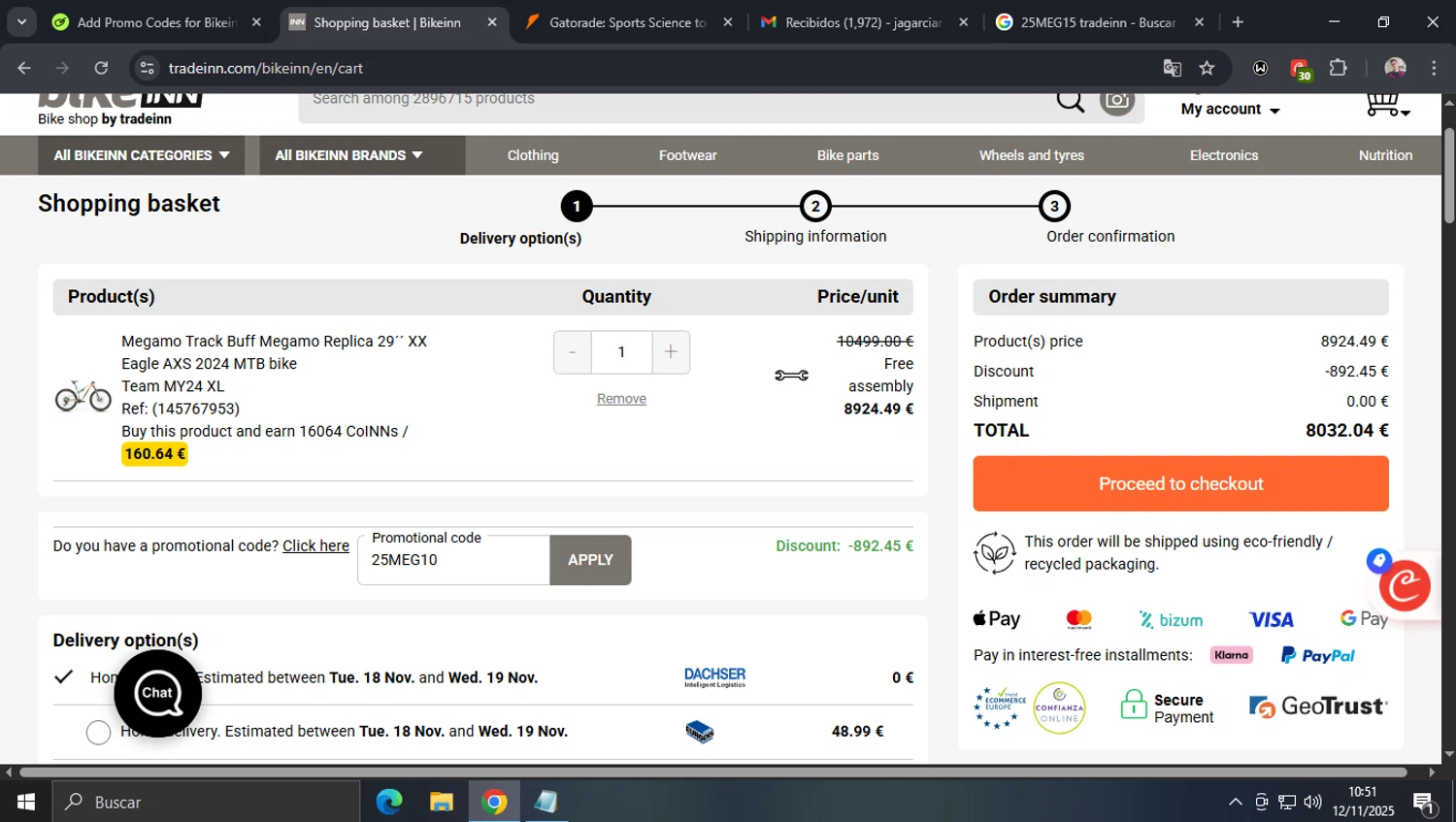1456x822 pixels.
Task: Click the bike product thumbnail
Action: click(83, 396)
